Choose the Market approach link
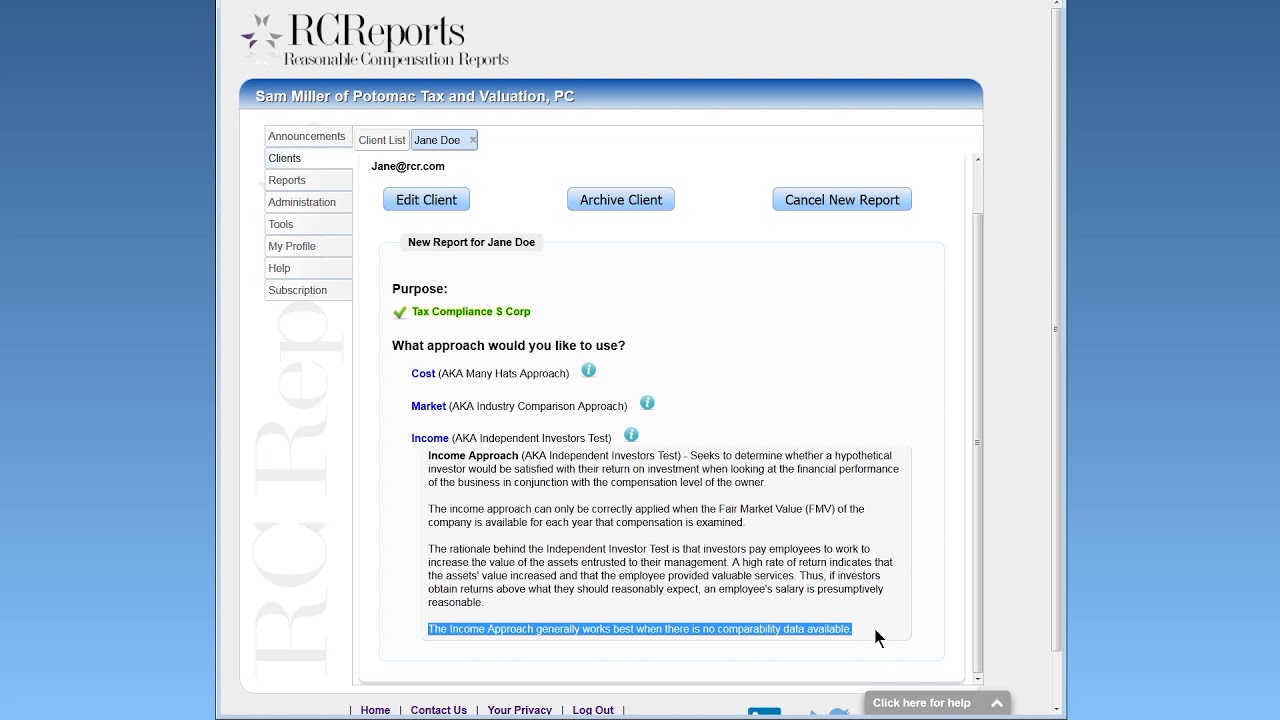 pyautogui.click(x=428, y=406)
